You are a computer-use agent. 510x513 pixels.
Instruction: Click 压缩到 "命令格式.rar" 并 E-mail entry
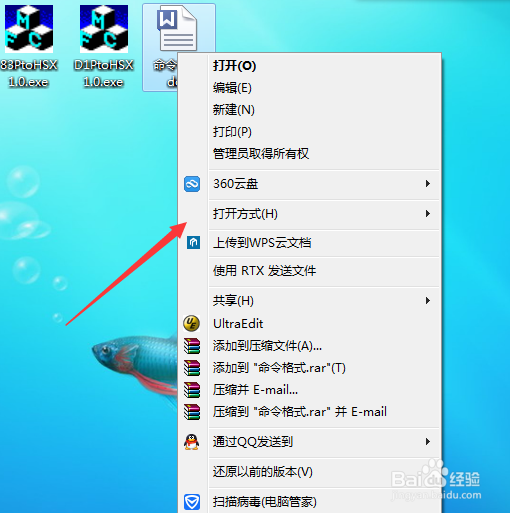coord(310,412)
